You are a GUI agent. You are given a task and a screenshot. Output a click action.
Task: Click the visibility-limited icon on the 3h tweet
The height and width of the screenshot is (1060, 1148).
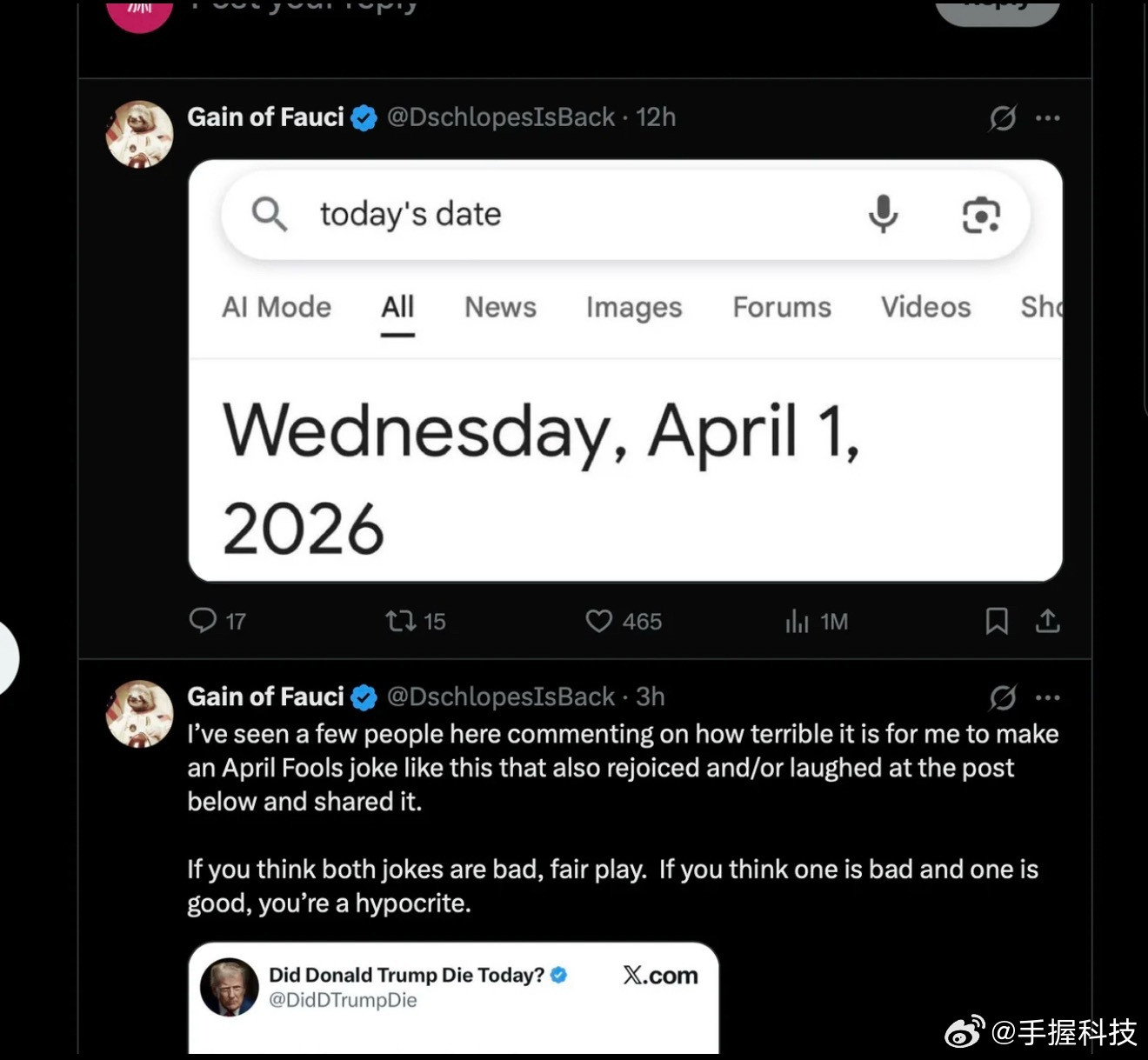pyautogui.click(x=1002, y=697)
